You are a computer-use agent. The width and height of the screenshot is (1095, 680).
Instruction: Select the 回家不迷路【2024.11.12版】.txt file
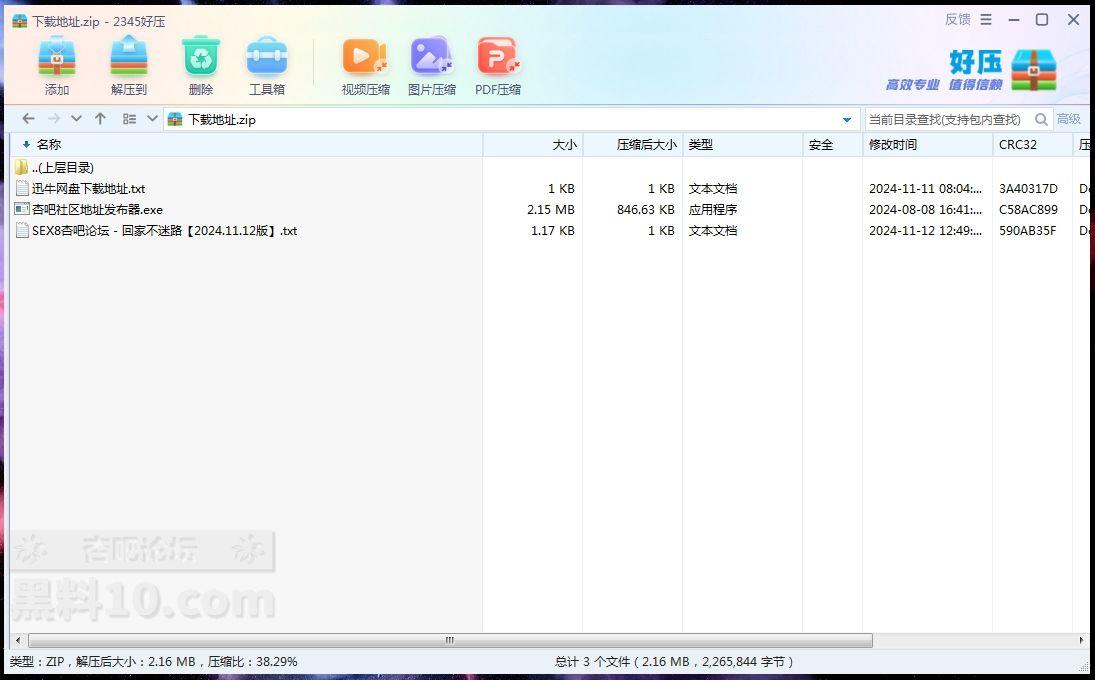tap(165, 230)
